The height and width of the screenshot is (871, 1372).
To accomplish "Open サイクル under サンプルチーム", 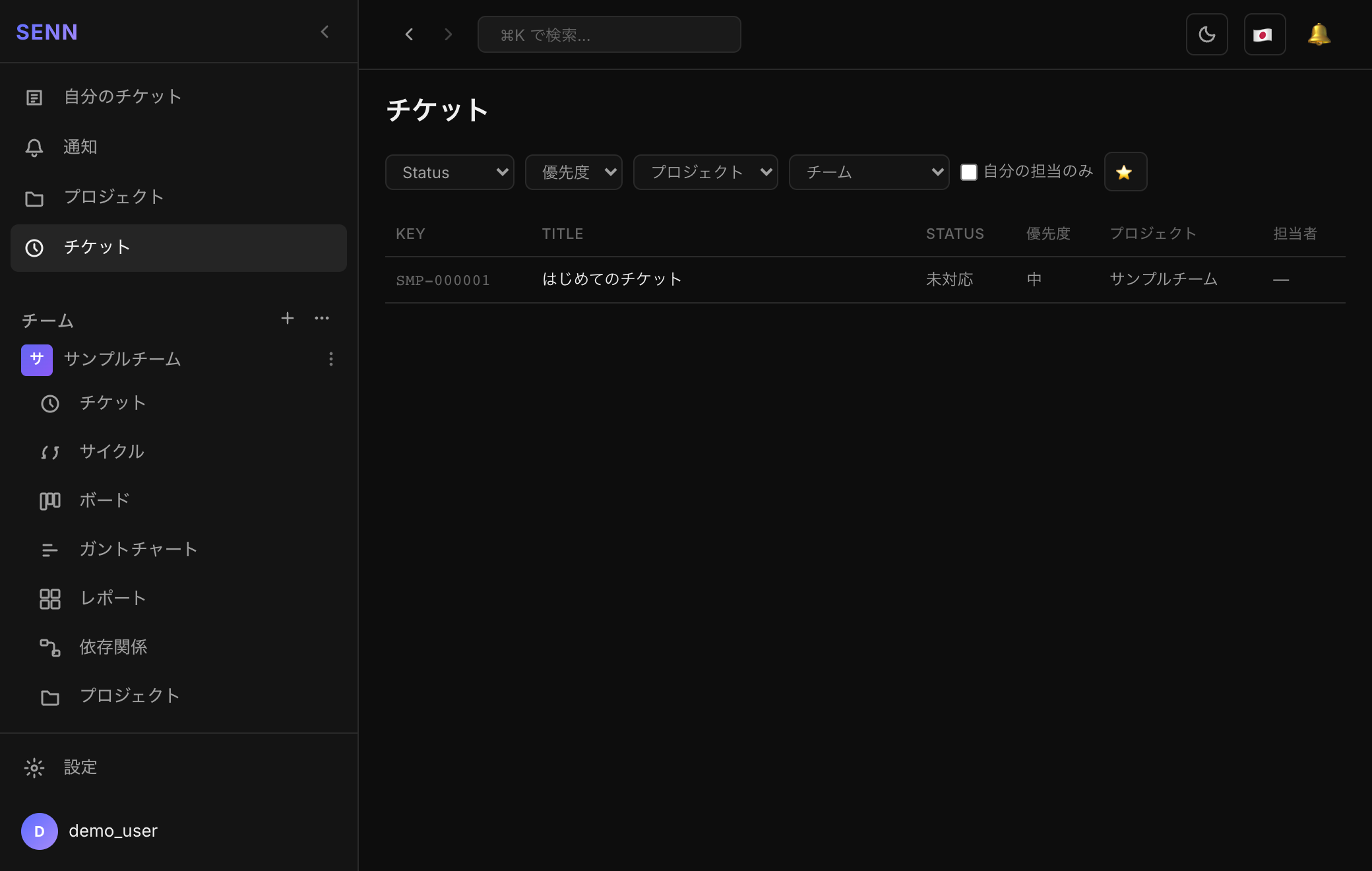I will [187, 451].
